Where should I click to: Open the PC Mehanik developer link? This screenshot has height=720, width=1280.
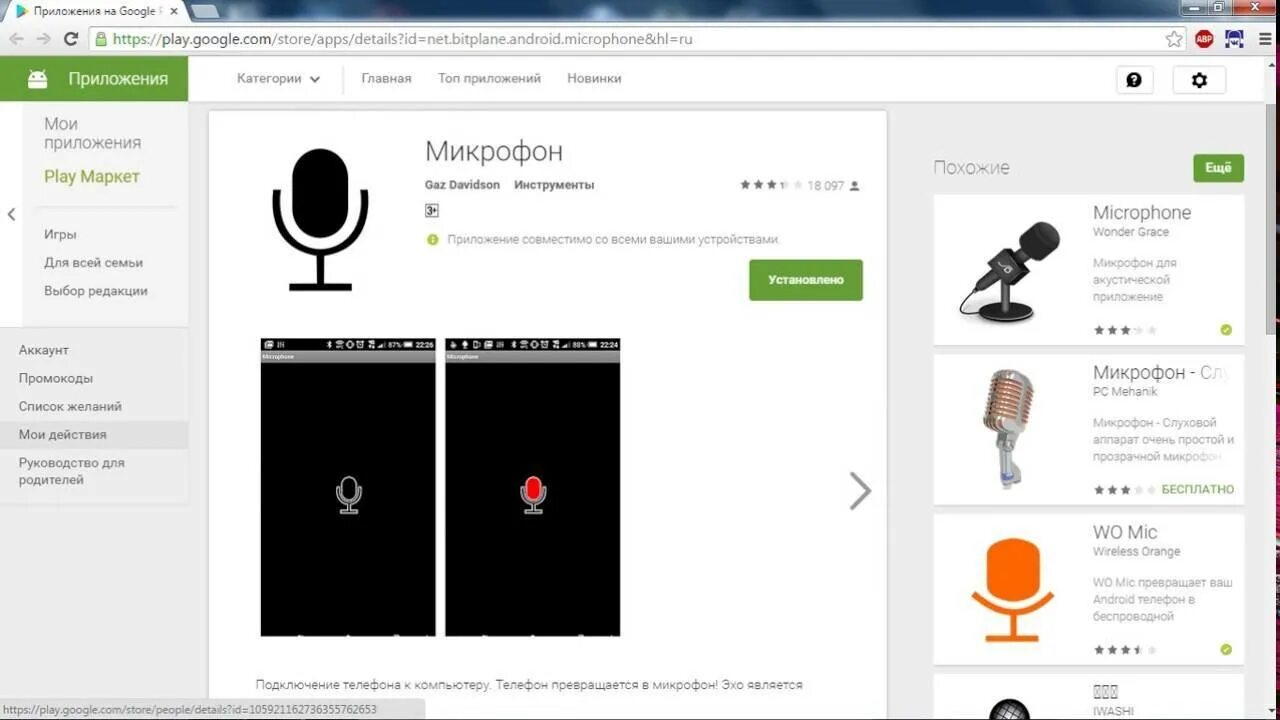(1125, 392)
